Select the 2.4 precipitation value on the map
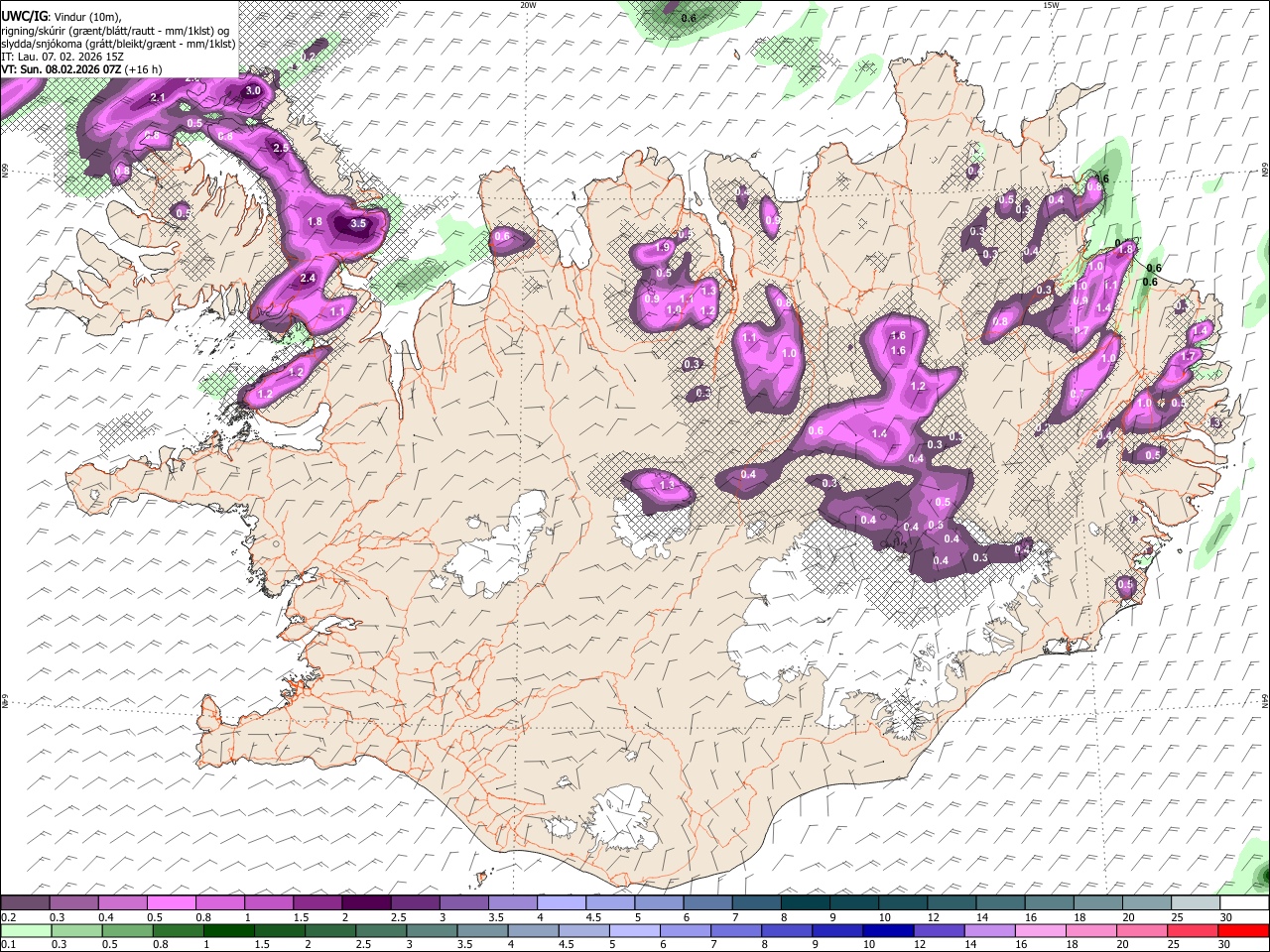Screen dimensions: 1270x952 (x=308, y=278)
